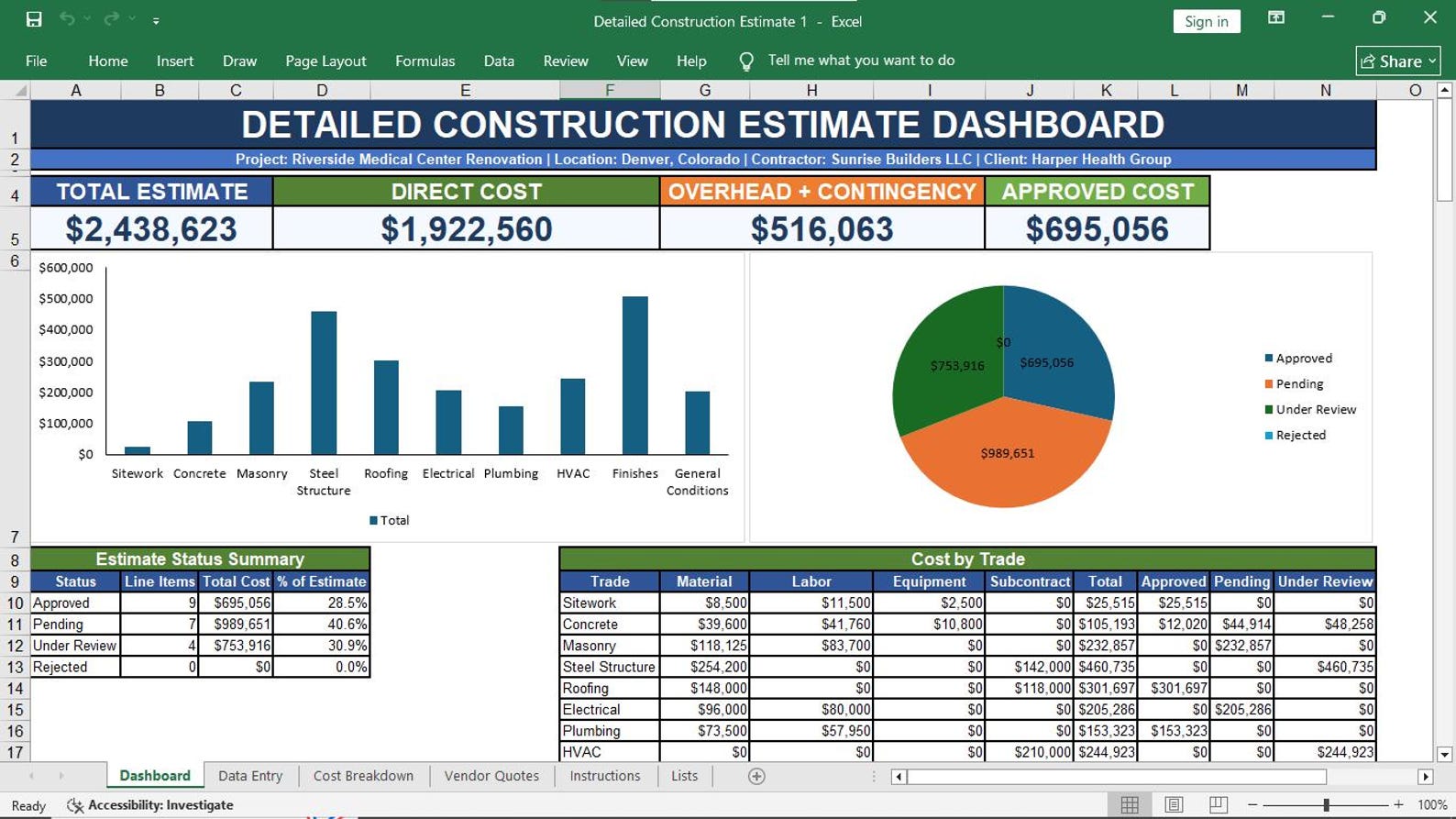Open Customize Quick Access Toolbar dropdown
Viewport: 1456px width, 819px height.
156,20
